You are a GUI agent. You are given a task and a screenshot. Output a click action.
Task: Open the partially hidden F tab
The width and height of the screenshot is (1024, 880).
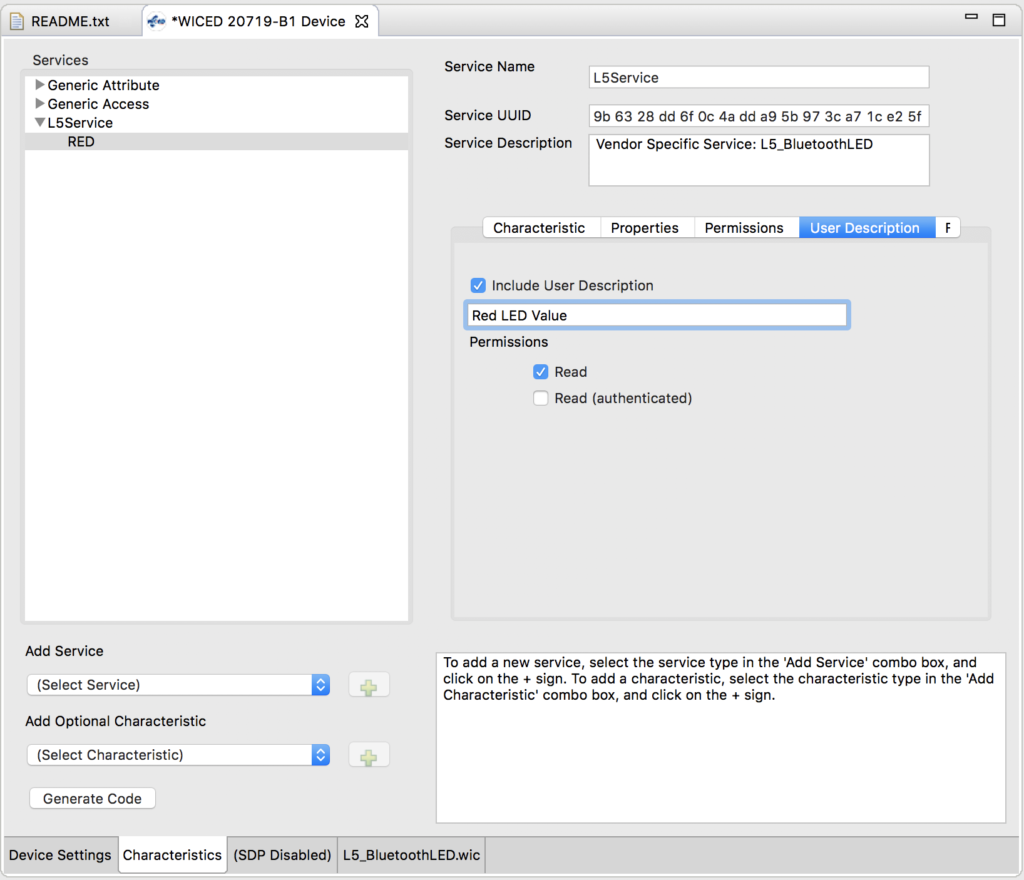pos(948,228)
